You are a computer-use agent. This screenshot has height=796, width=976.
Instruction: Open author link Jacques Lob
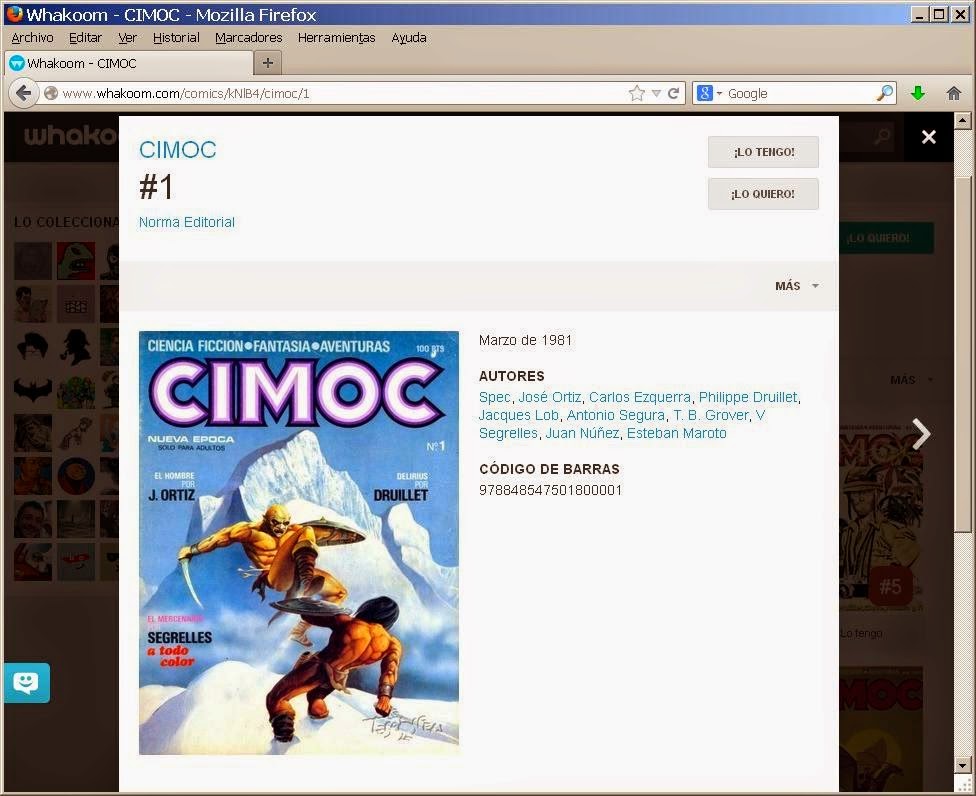tap(518, 415)
